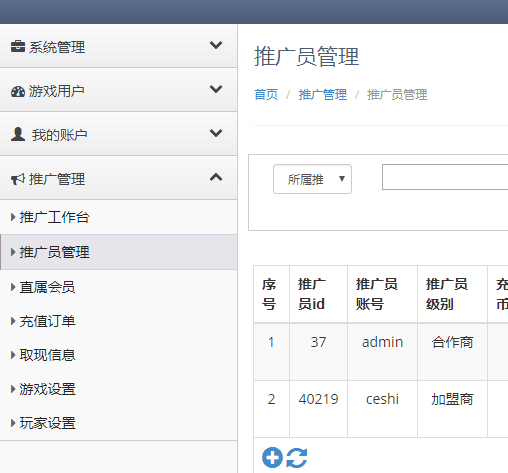
Task: Collapse the 推广管理 section chevron
Action: pyautogui.click(x=216, y=177)
